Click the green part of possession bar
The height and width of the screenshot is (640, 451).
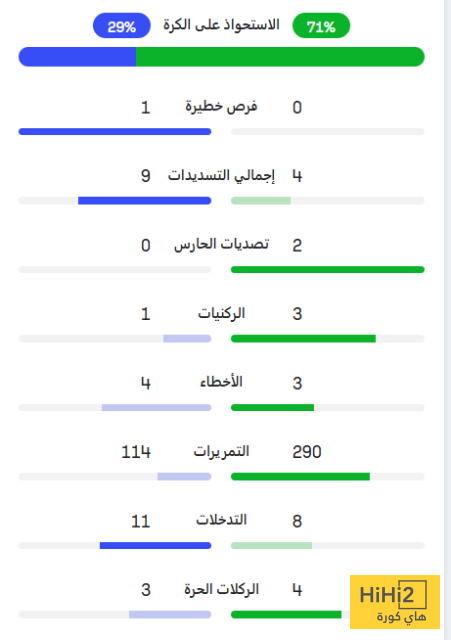pyautogui.click(x=280, y=57)
